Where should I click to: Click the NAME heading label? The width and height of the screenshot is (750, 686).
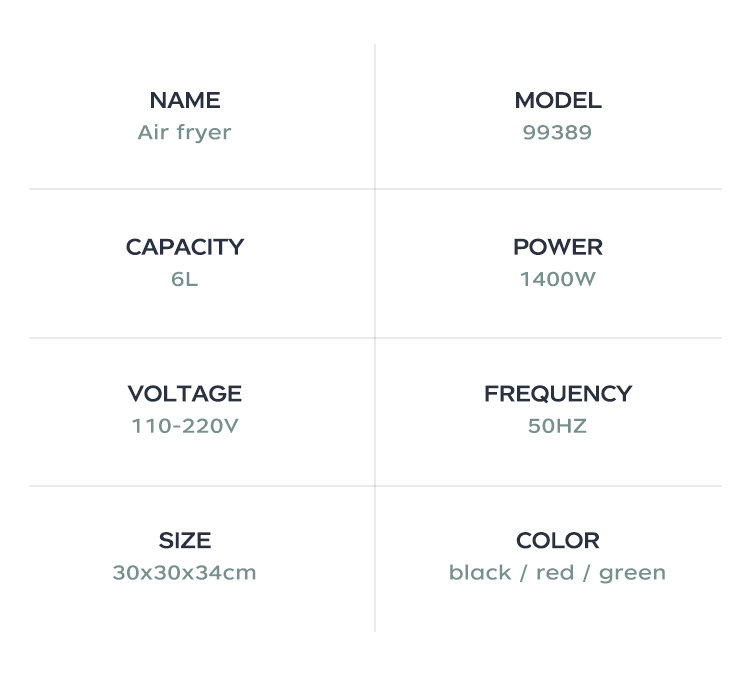pyautogui.click(x=184, y=100)
